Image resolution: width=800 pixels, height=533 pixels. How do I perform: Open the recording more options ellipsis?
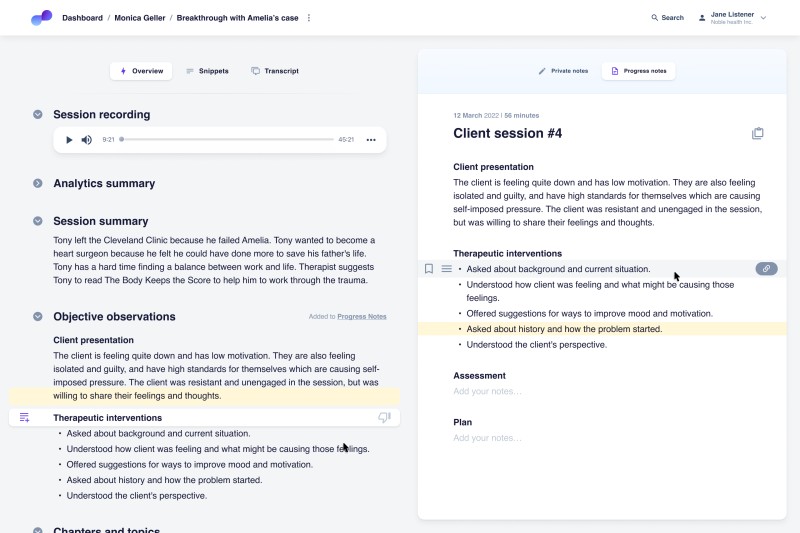click(371, 140)
